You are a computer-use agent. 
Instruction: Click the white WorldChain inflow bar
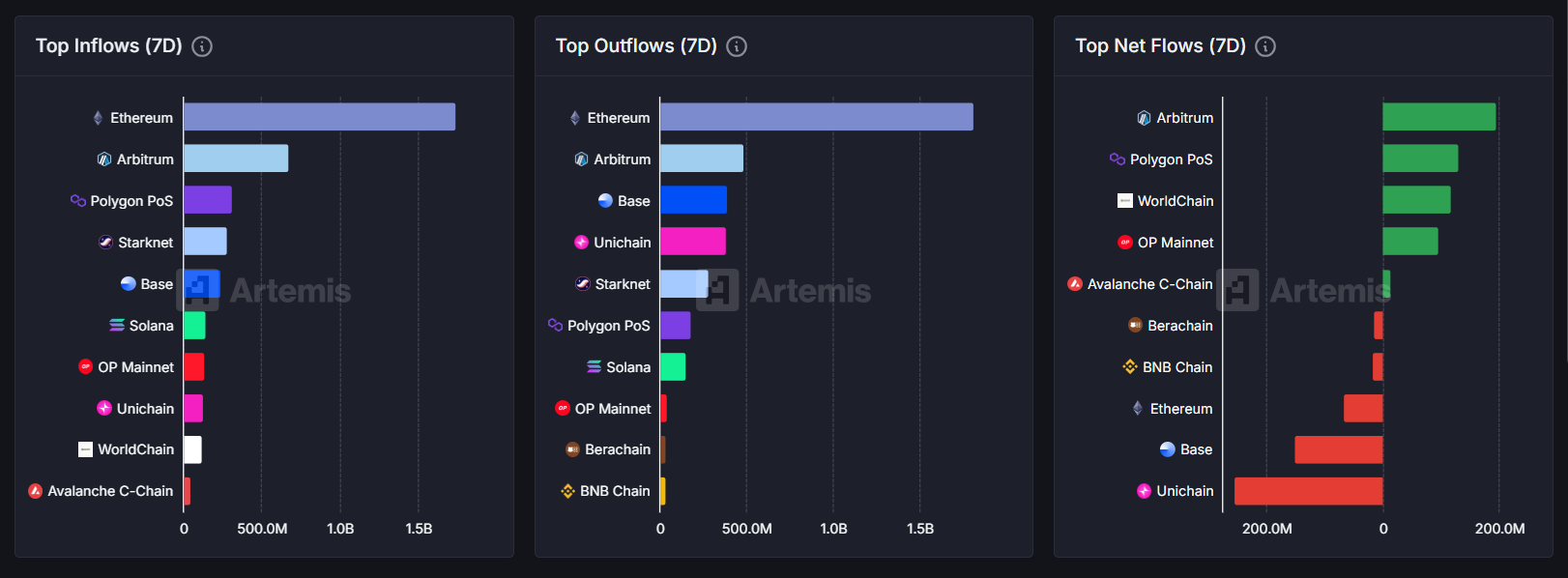pyautogui.click(x=192, y=449)
